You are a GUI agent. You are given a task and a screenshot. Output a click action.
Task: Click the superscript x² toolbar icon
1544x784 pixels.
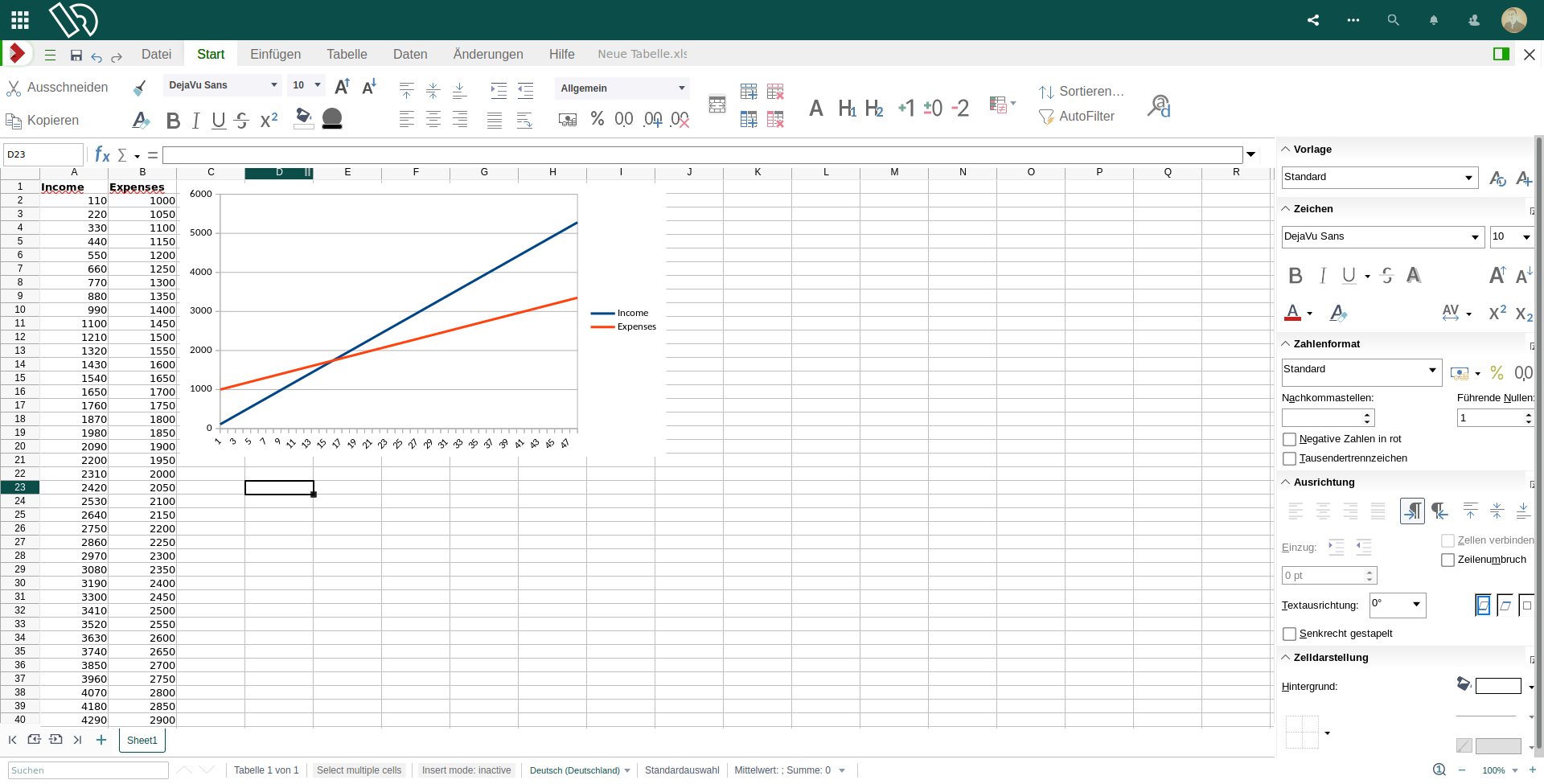[x=269, y=121]
